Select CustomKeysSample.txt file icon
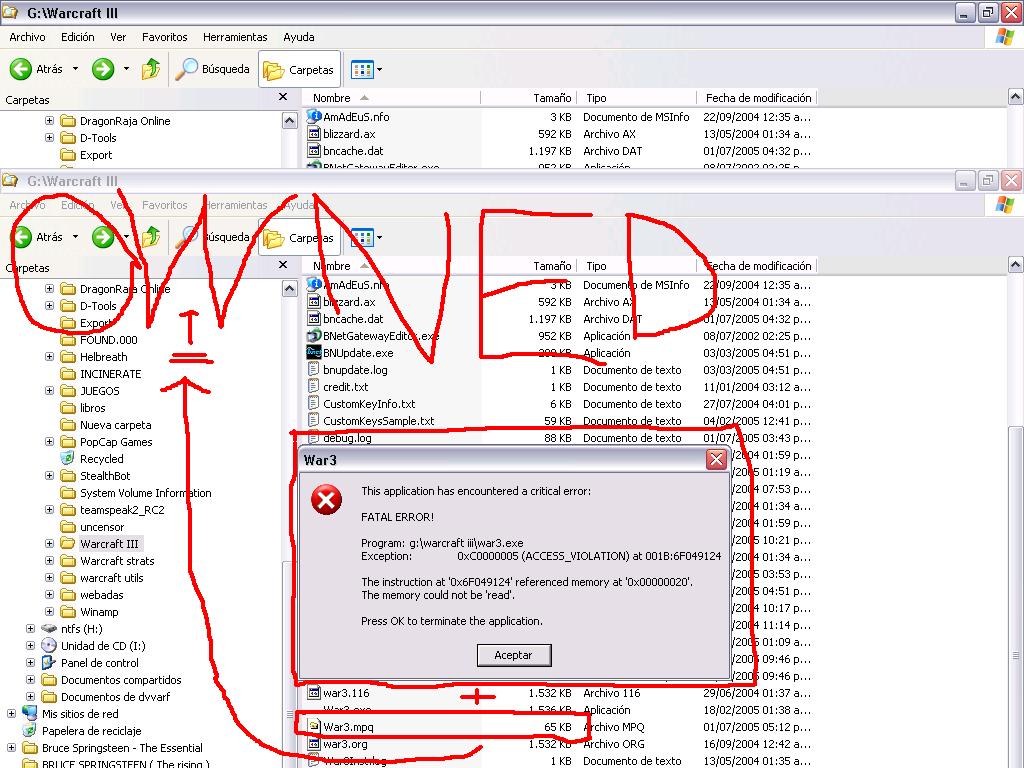This screenshot has height=768, width=1024. [313, 421]
